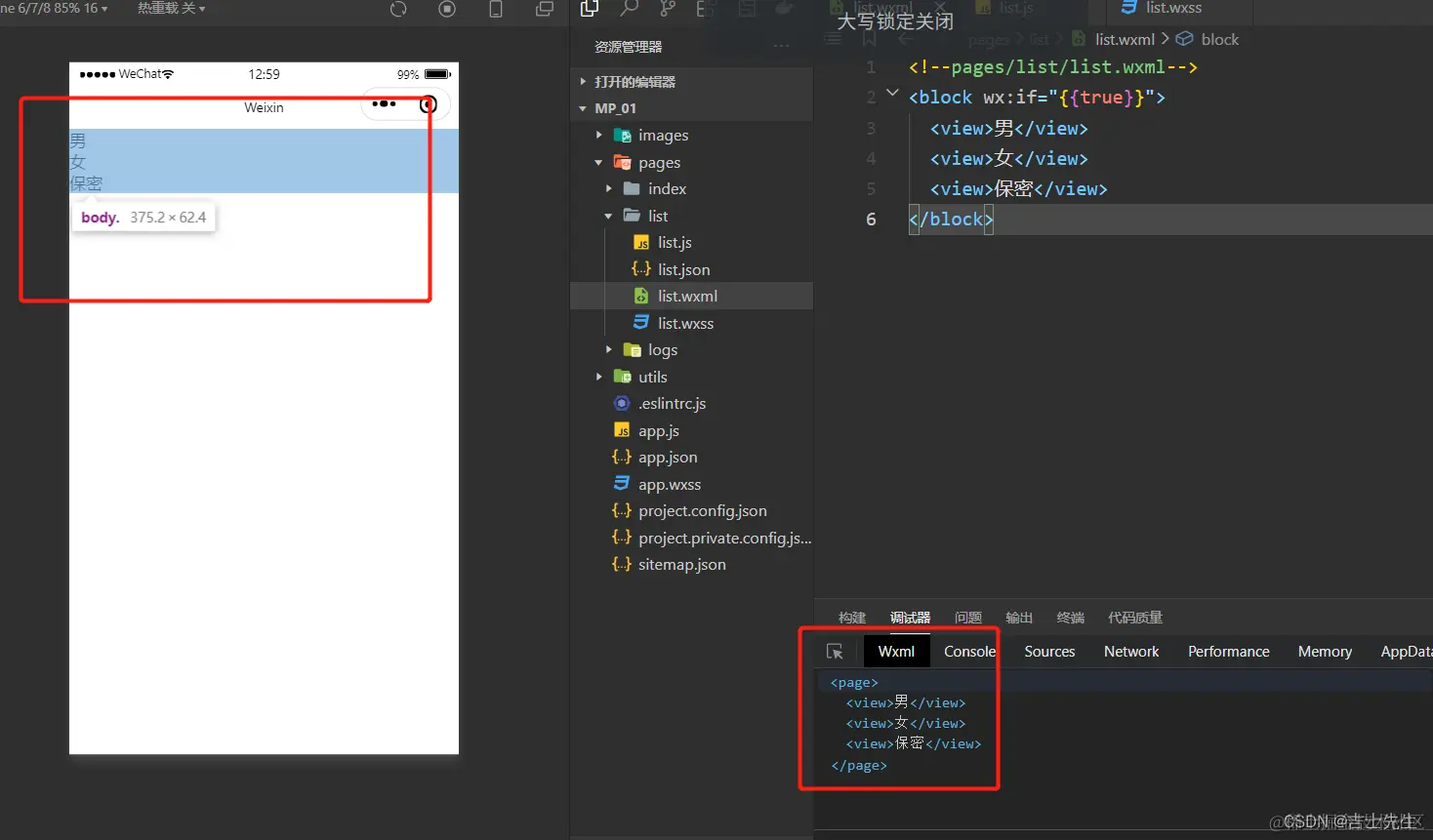The height and width of the screenshot is (840, 1433).
Task: Switch to the 终端 panel tab
Action: point(1071,618)
